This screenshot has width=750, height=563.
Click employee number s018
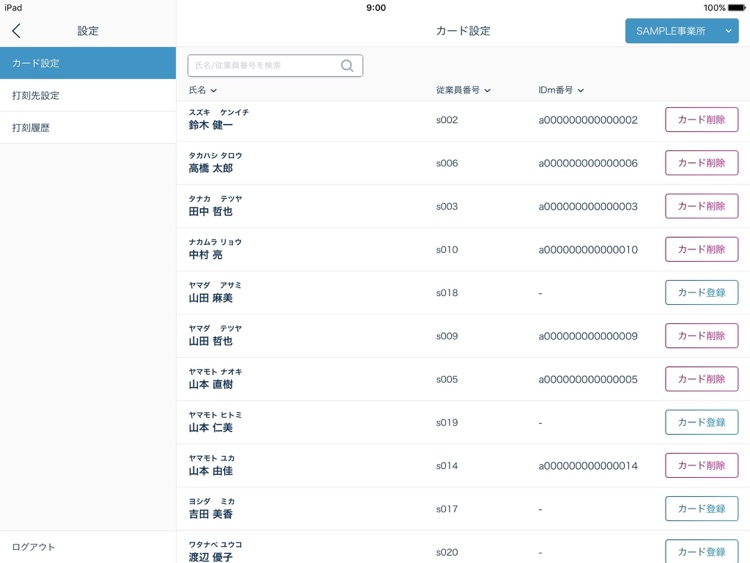(447, 293)
